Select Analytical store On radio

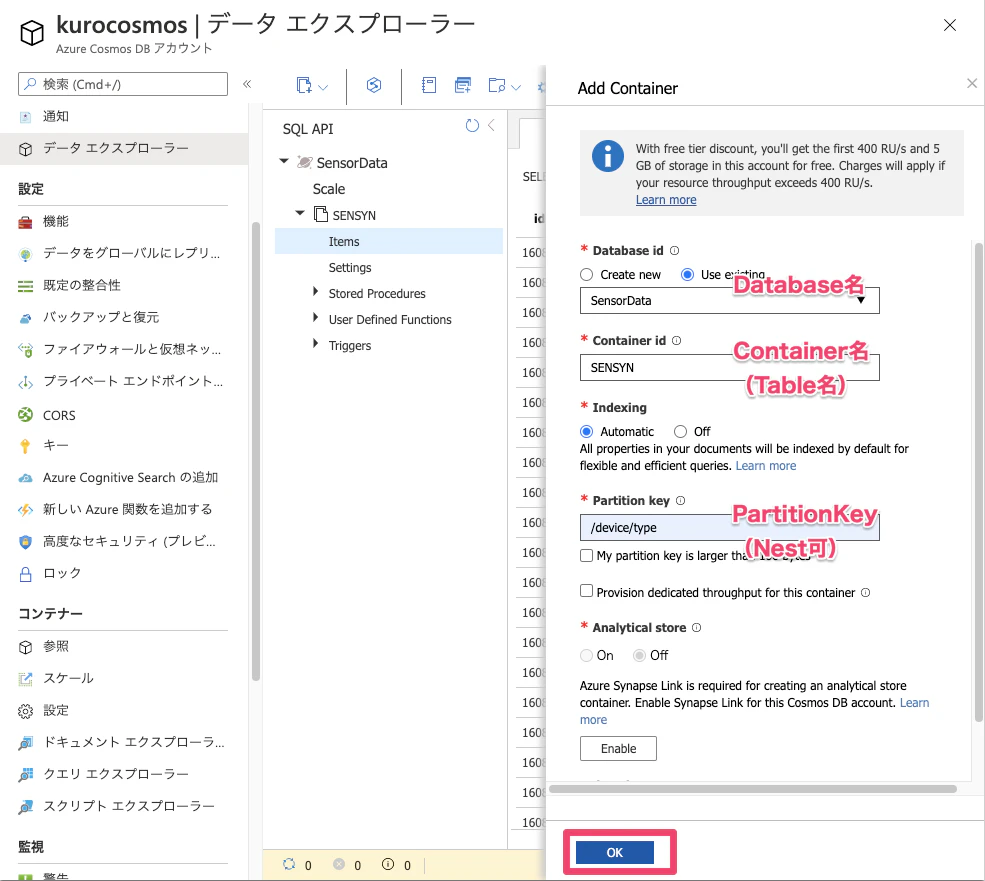586,655
